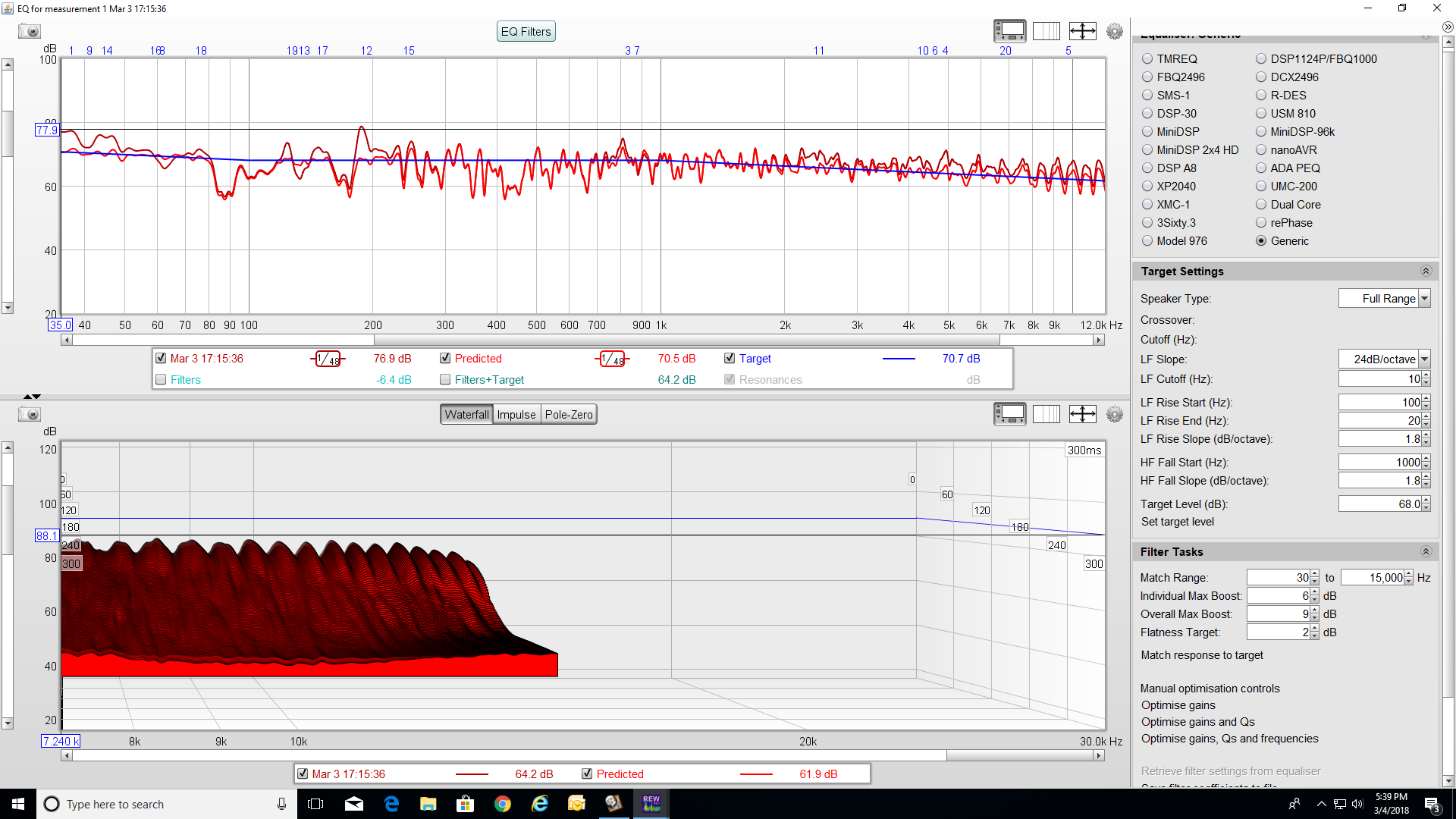Toggle scrollbars icon on upper graph
Screen dimensions: 1456x819
tap(1009, 31)
